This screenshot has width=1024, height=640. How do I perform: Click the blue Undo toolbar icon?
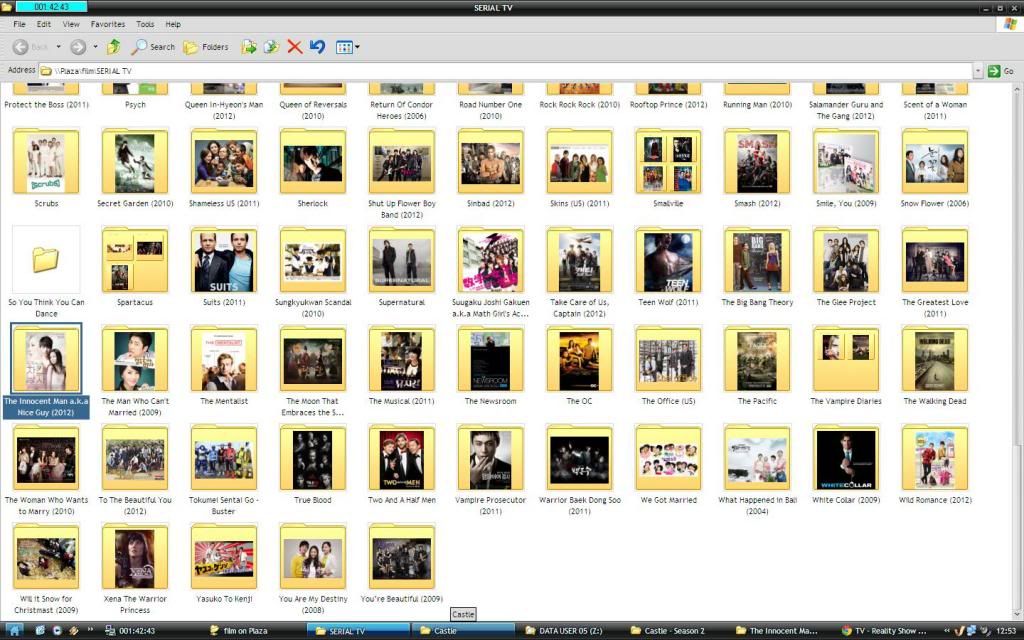(317, 47)
